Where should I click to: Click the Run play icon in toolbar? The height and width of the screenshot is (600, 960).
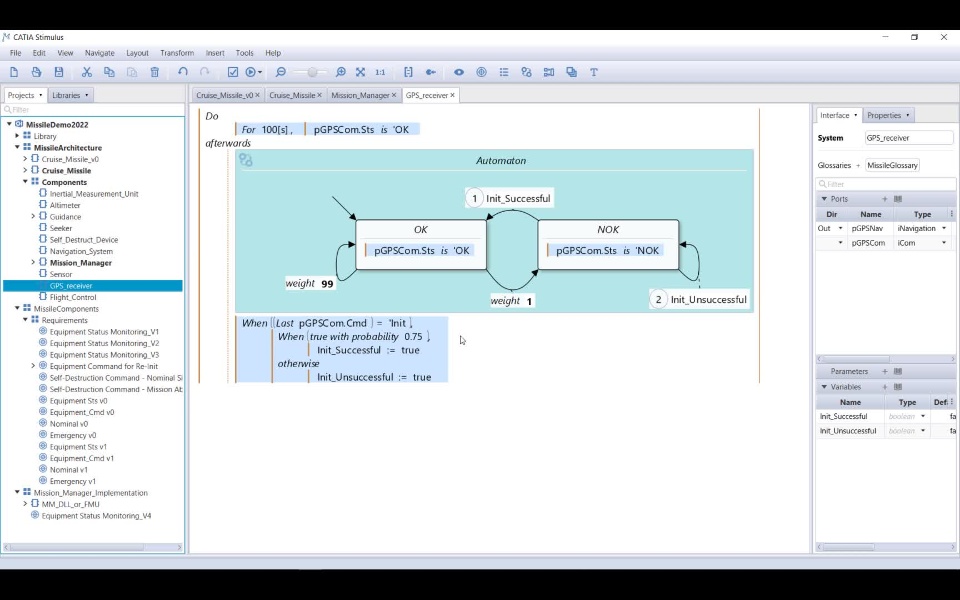point(250,72)
